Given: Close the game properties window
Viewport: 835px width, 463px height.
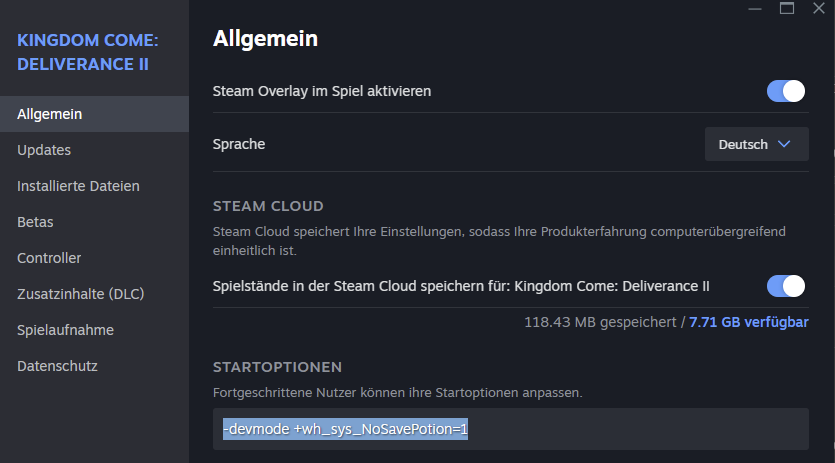Looking at the screenshot, I should coord(818,8).
